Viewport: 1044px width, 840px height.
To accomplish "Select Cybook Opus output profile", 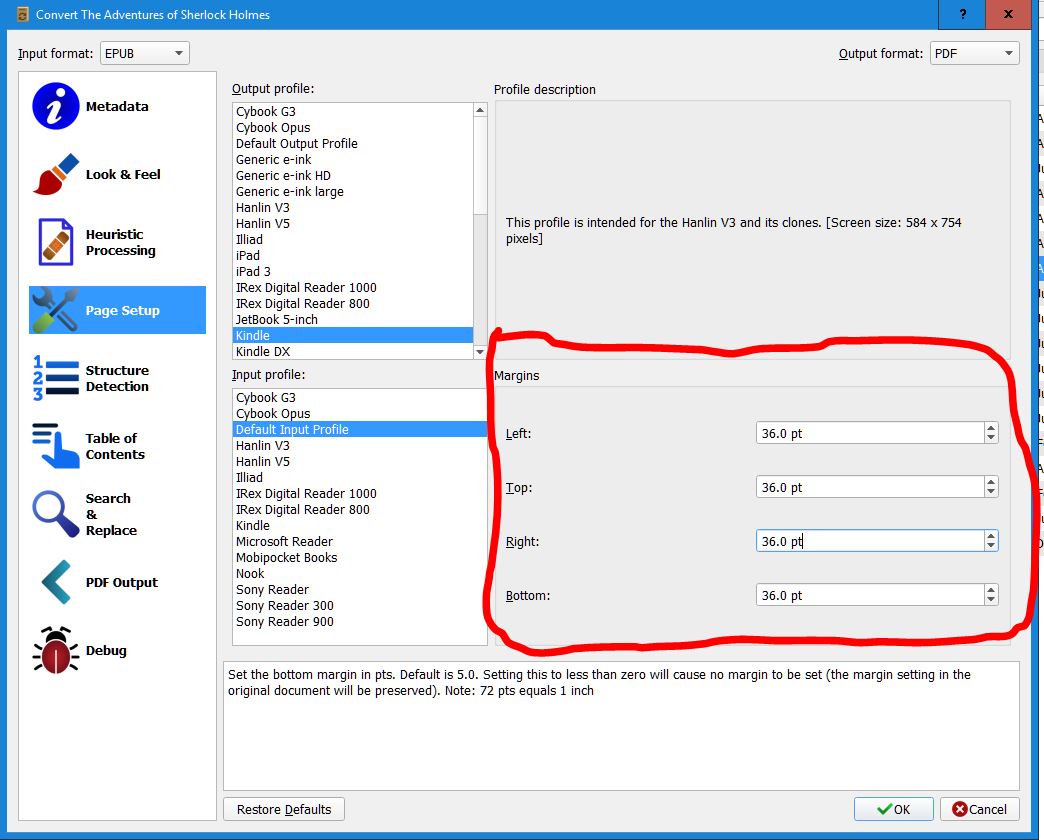I will pos(353,128).
